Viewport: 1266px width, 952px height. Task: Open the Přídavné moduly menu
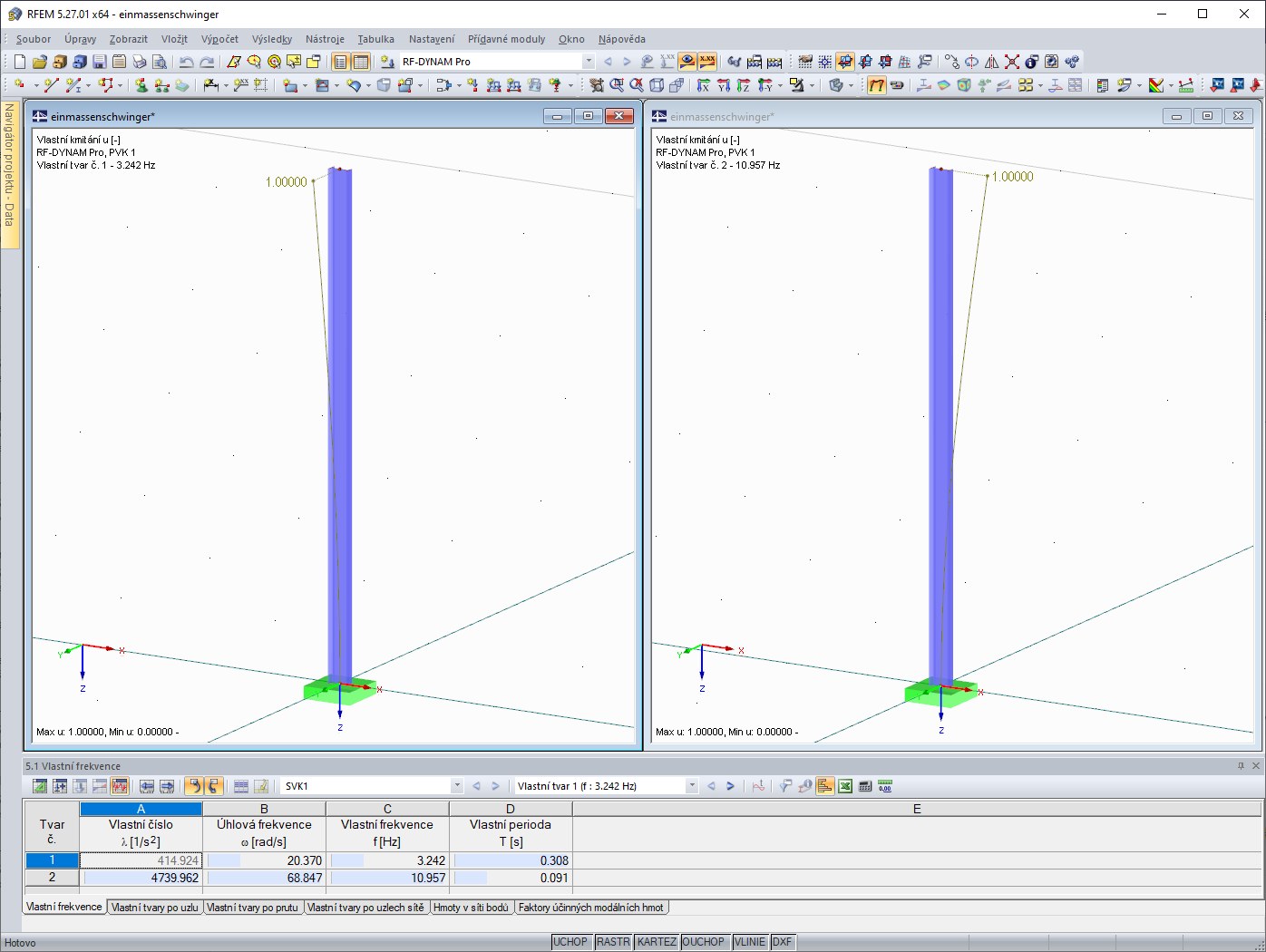point(506,39)
